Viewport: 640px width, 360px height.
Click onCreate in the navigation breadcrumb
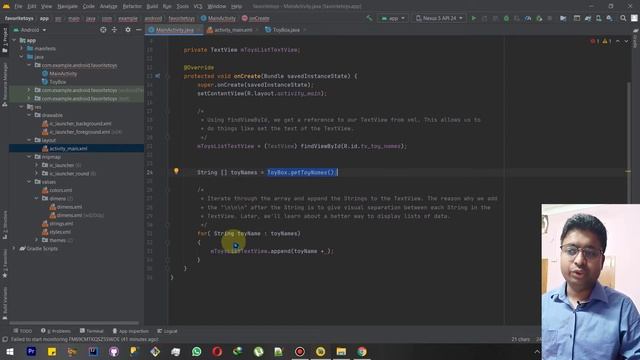point(256,18)
